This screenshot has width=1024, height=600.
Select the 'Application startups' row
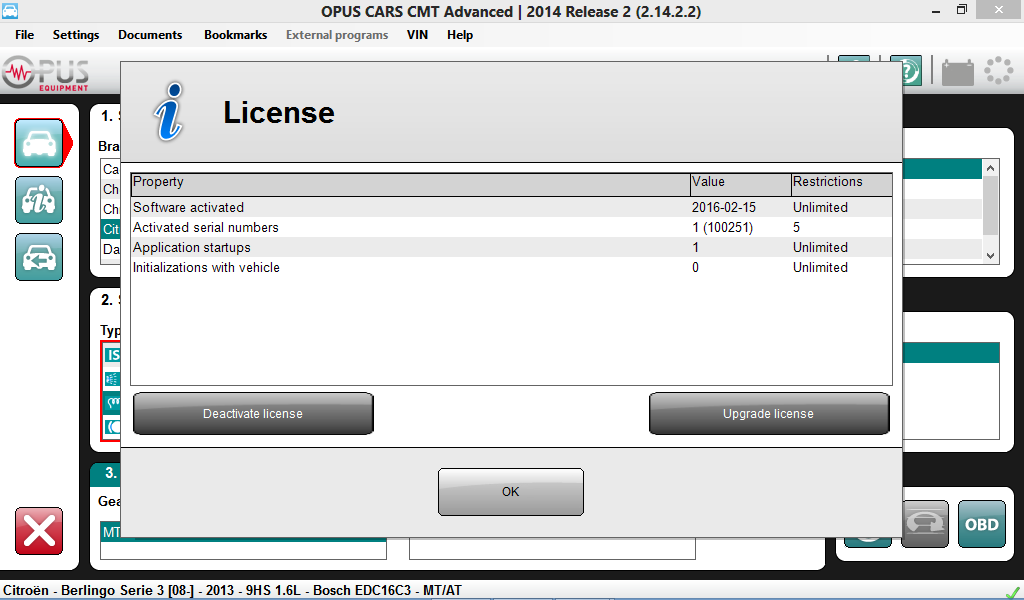[511, 247]
